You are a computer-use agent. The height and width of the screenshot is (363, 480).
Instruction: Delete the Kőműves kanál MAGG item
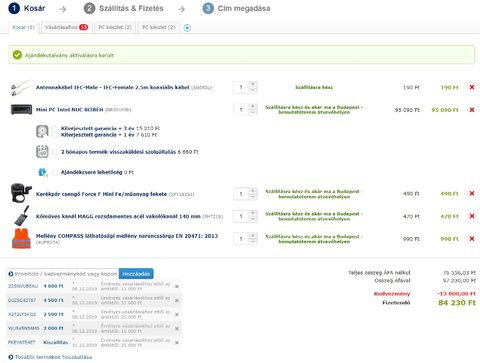[472, 216]
